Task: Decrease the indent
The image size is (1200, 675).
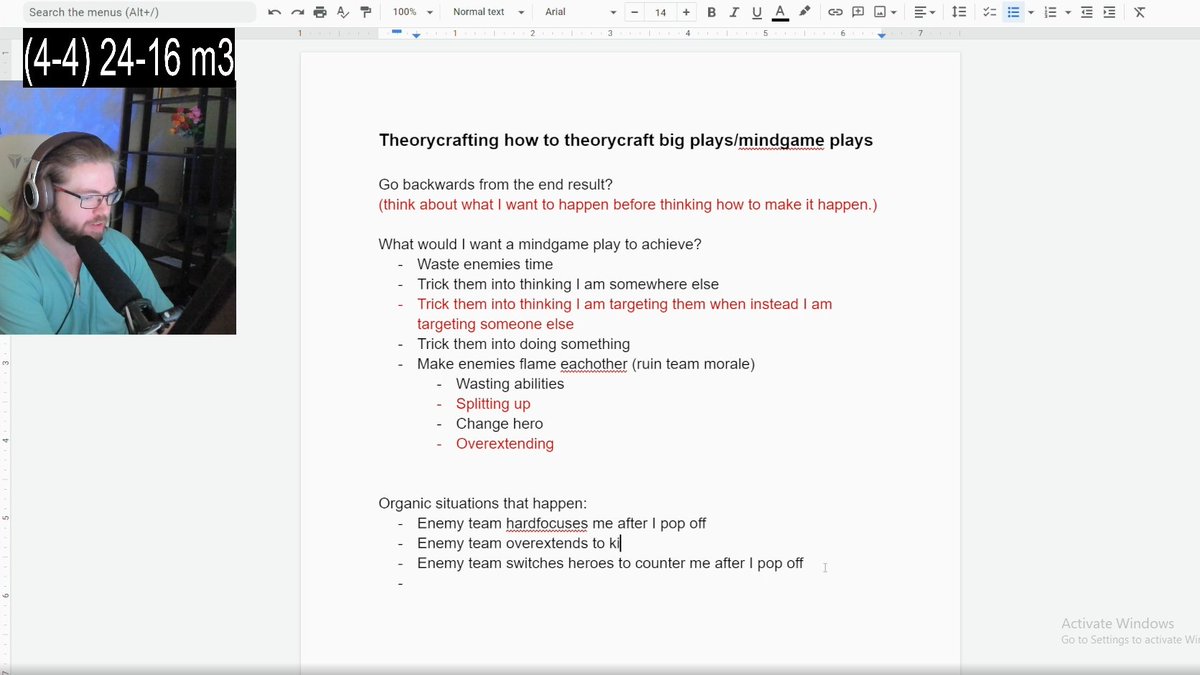Action: tap(1087, 12)
